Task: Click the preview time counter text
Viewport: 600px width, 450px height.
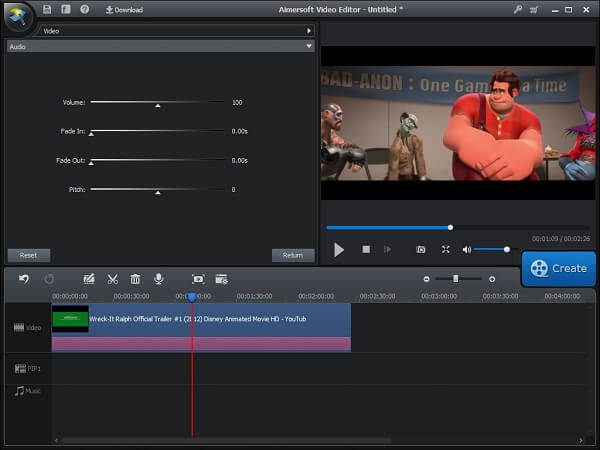Action: pos(561,239)
